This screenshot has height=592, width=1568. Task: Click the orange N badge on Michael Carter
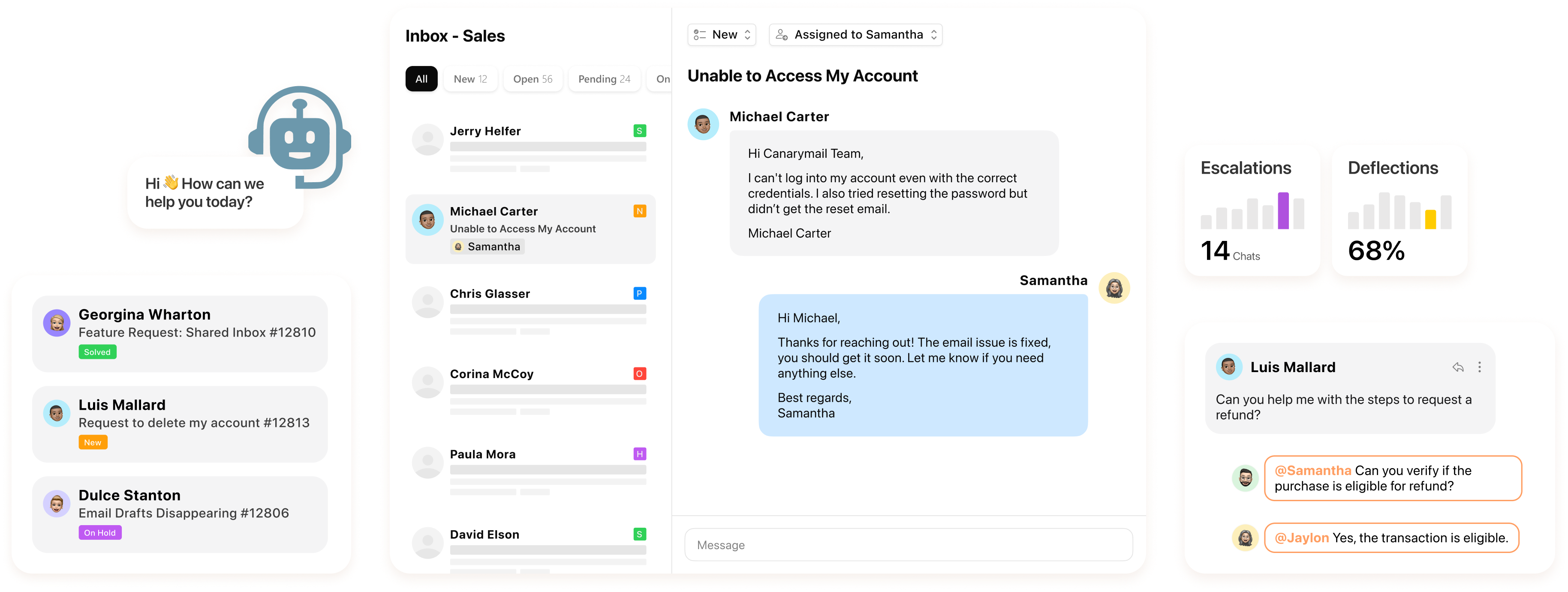tap(639, 211)
